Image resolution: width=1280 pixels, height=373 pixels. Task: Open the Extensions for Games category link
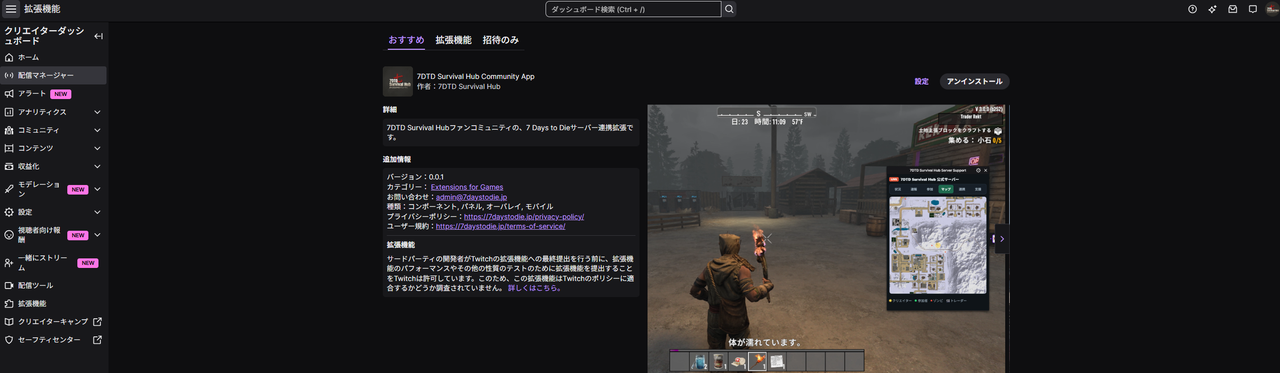[467, 187]
